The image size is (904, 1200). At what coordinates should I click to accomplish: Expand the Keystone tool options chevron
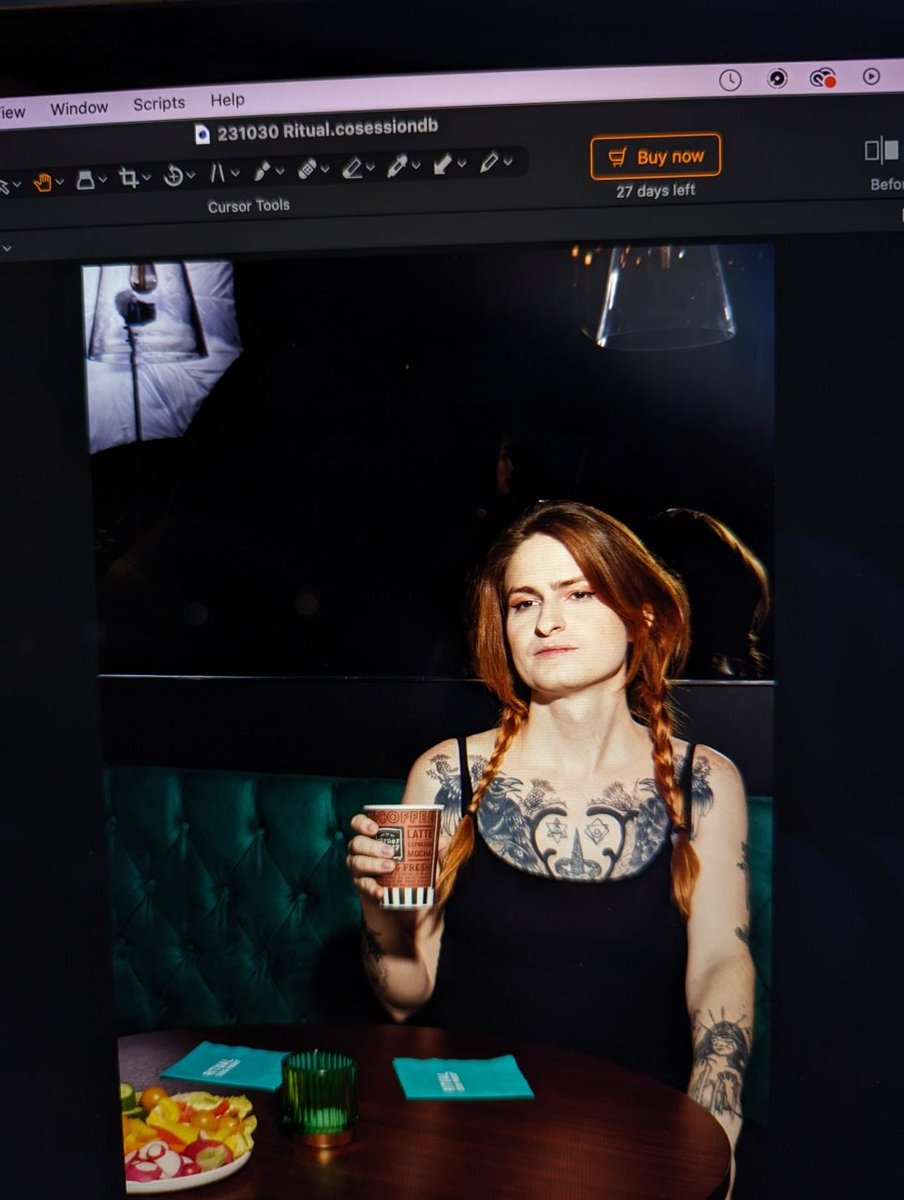235,173
